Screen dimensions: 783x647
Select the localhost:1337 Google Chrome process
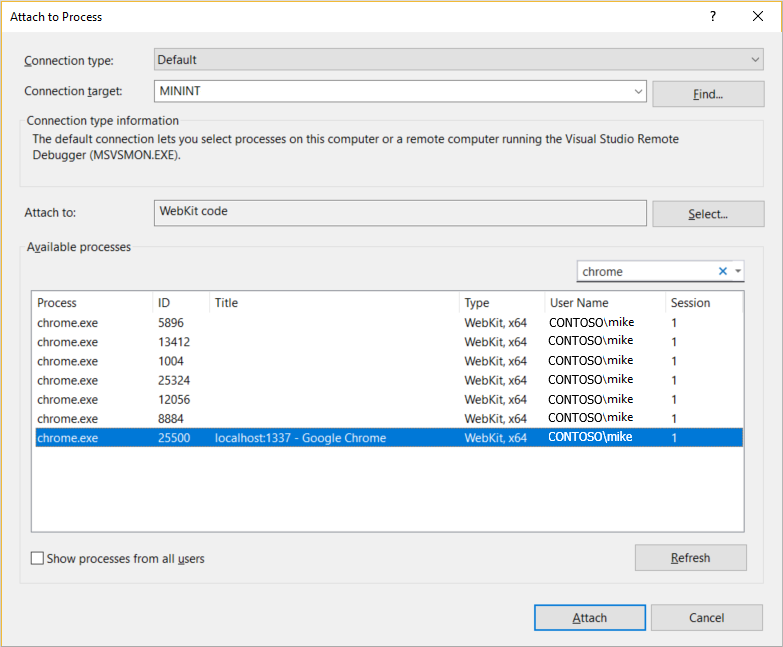pyautogui.click(x=300, y=438)
